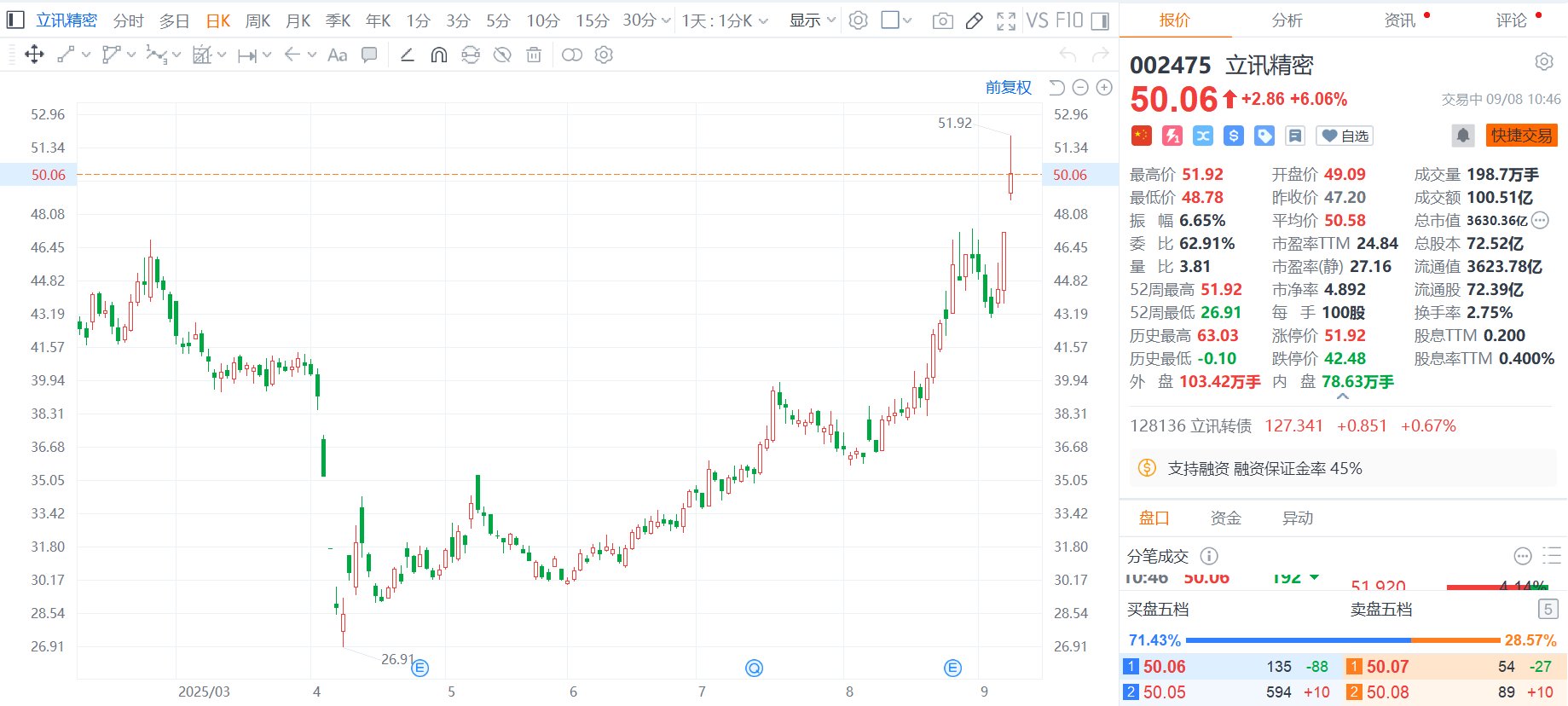Add stock to 自选 watchlist
The height and width of the screenshot is (706, 1568).
point(1345,136)
